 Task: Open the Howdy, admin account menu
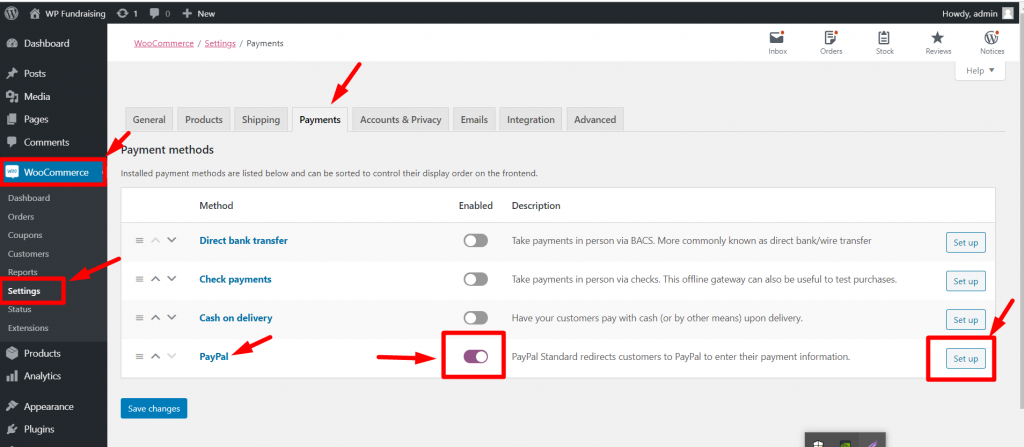(979, 13)
